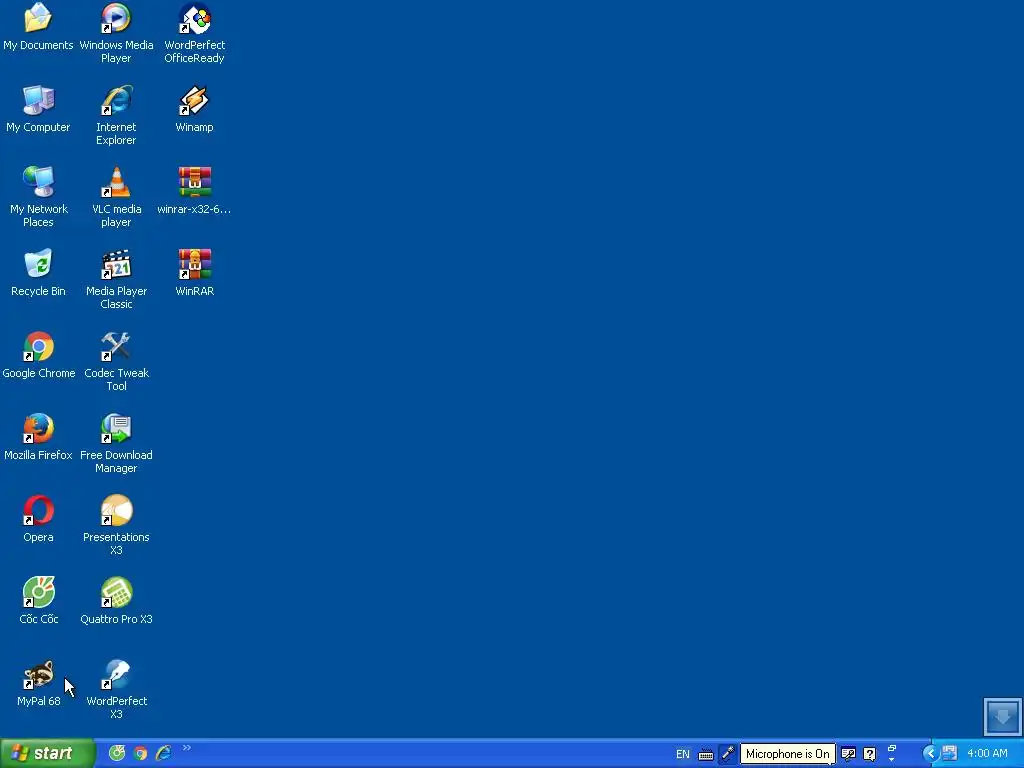The width and height of the screenshot is (1024, 768).
Task: Show hidden notification area icons
Action: (x=931, y=754)
